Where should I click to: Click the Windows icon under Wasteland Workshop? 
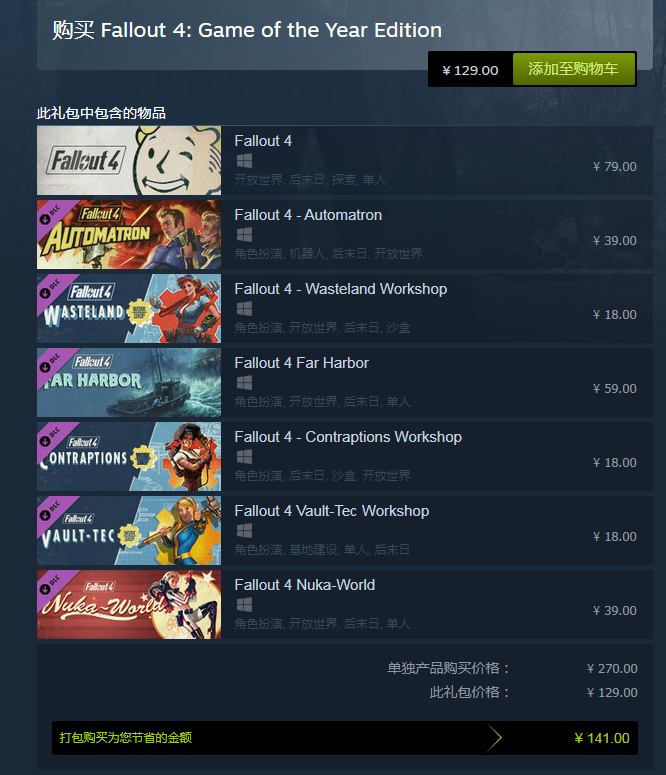tap(244, 309)
